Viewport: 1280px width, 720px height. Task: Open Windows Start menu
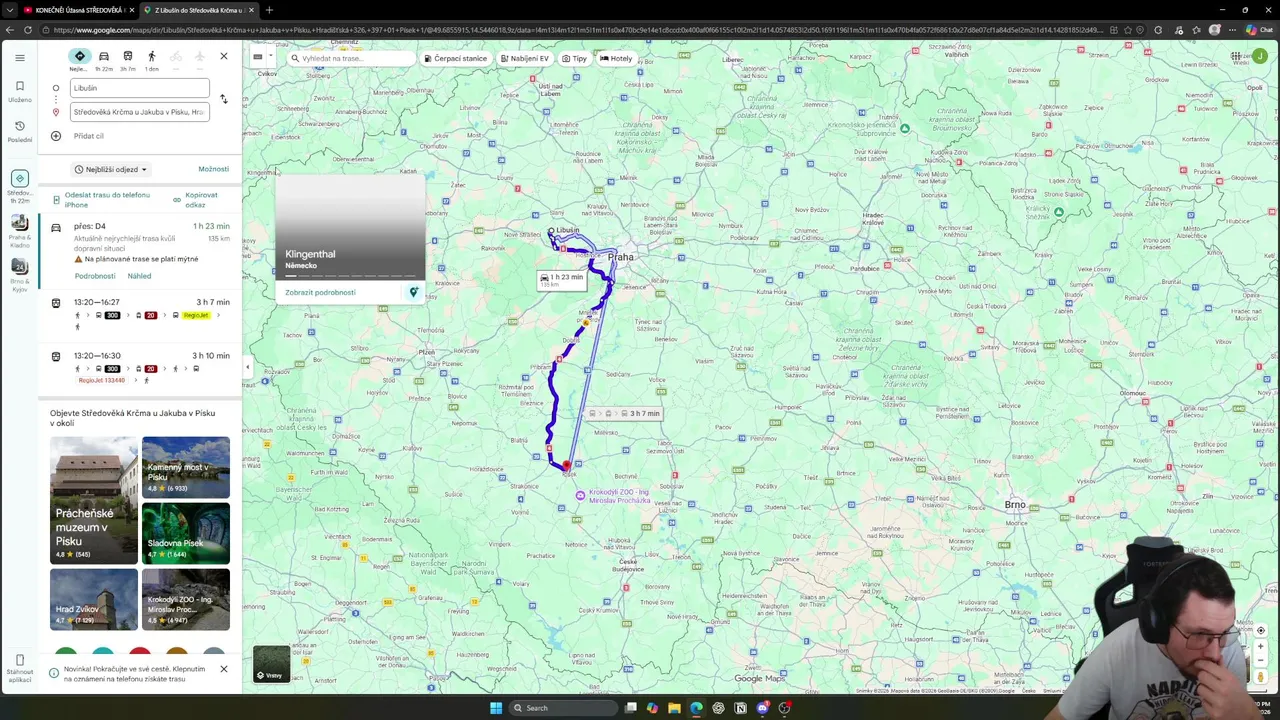point(495,708)
